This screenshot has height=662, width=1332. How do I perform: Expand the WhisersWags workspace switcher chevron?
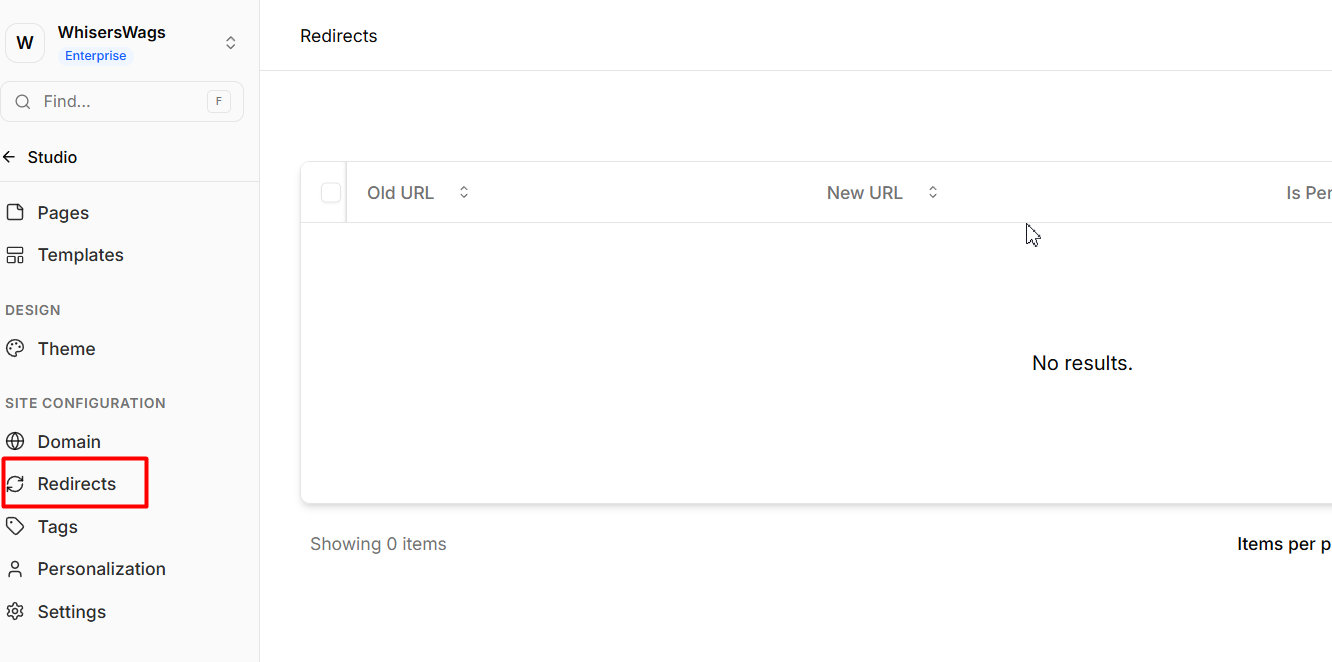pyautogui.click(x=231, y=43)
